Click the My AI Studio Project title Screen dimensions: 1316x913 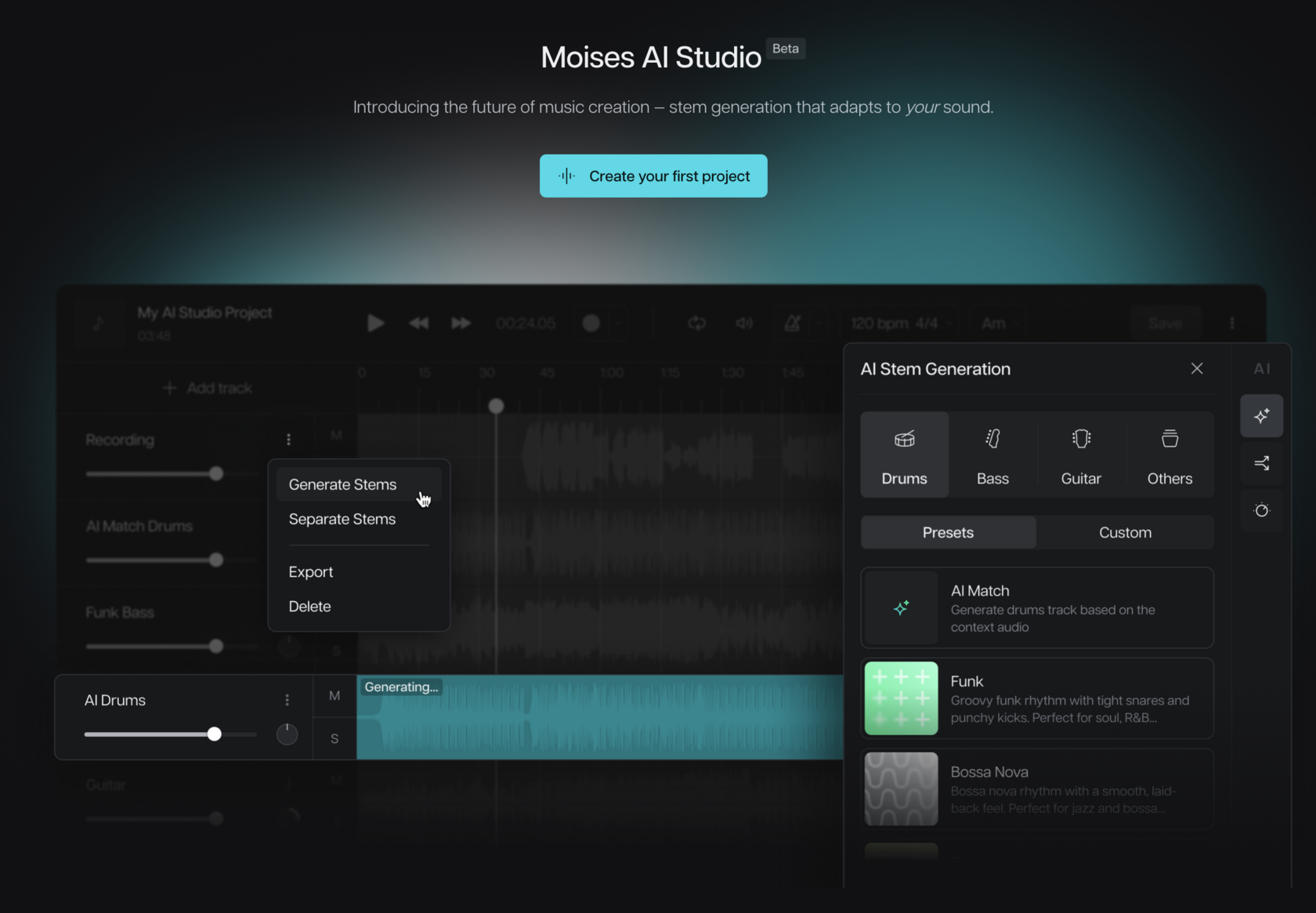pyautogui.click(x=205, y=313)
